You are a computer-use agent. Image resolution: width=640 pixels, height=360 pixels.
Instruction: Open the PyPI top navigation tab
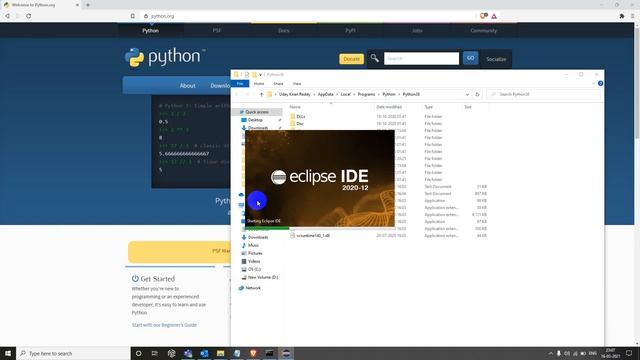(350, 31)
